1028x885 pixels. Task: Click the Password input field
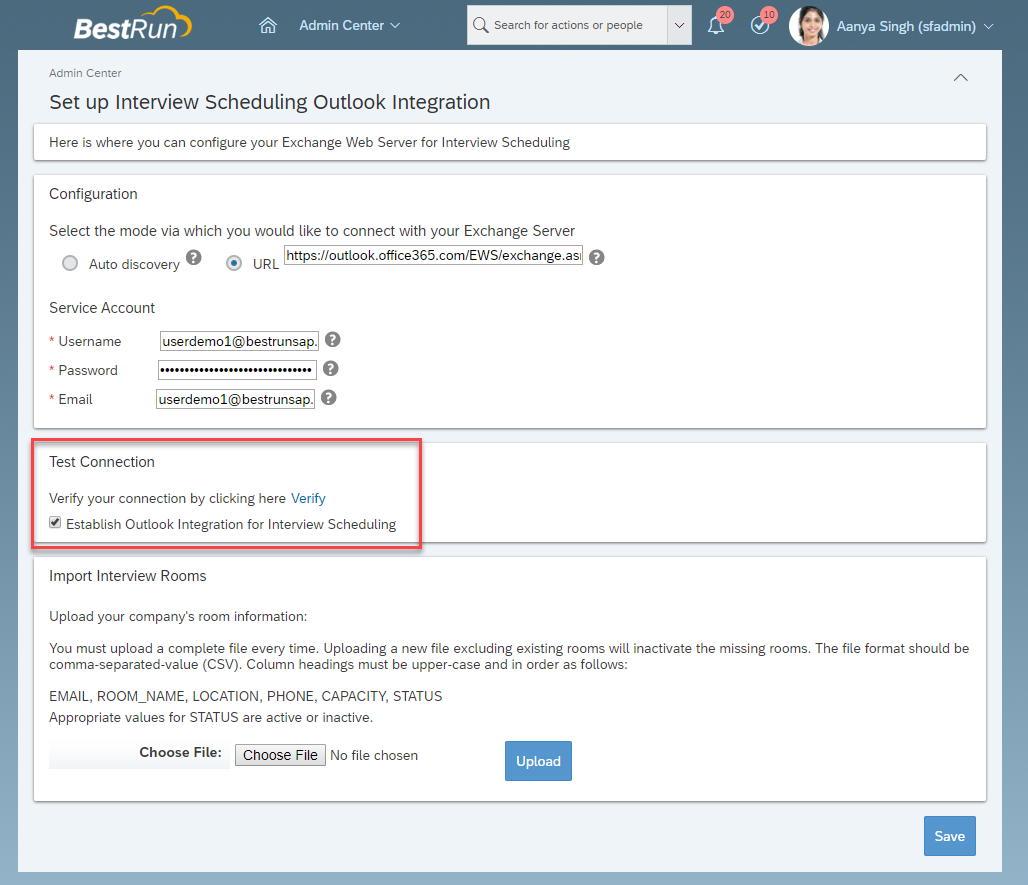(x=237, y=370)
